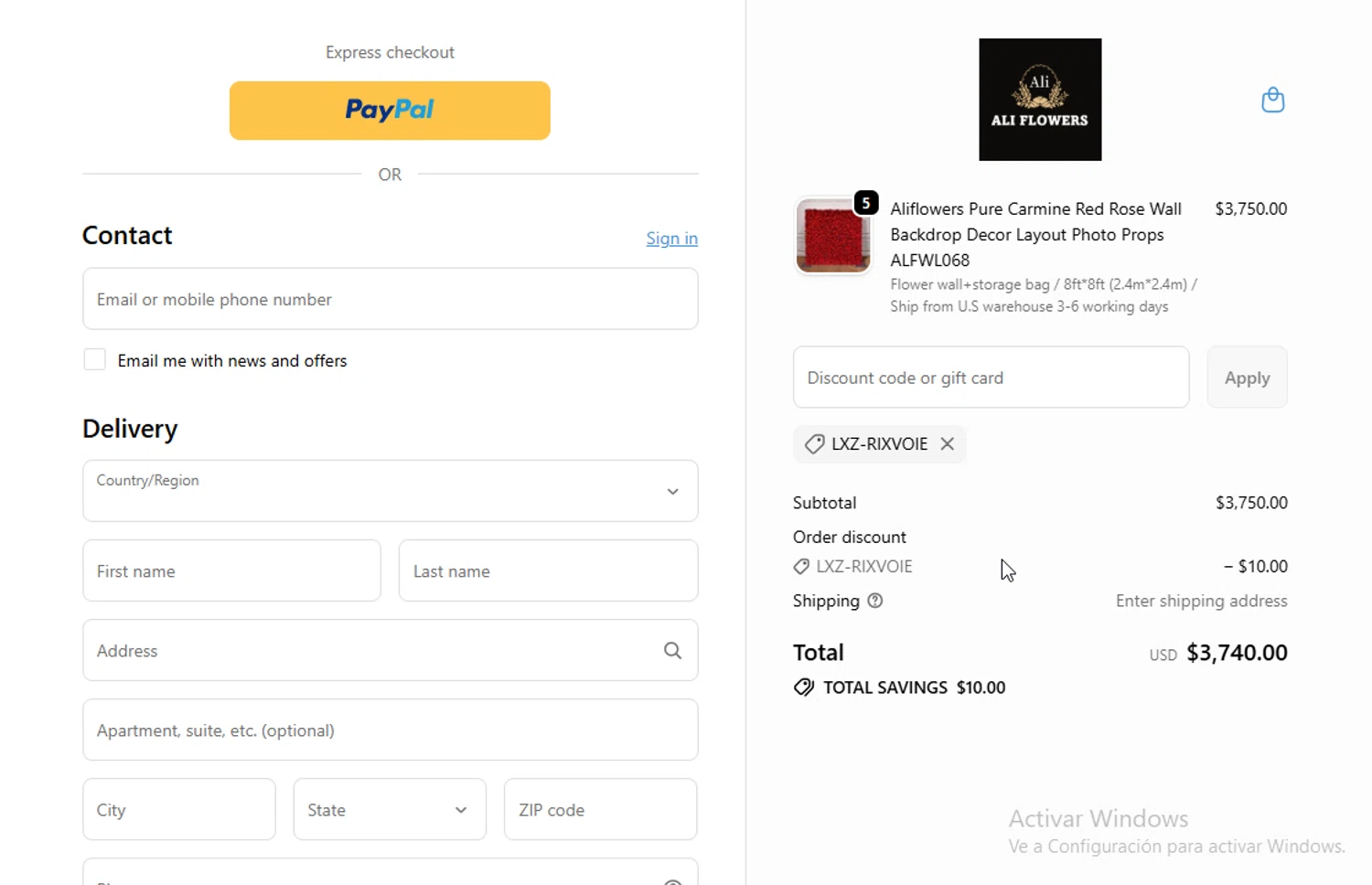This screenshot has width=1372, height=885.
Task: Open the State dropdown
Action: tap(390, 809)
